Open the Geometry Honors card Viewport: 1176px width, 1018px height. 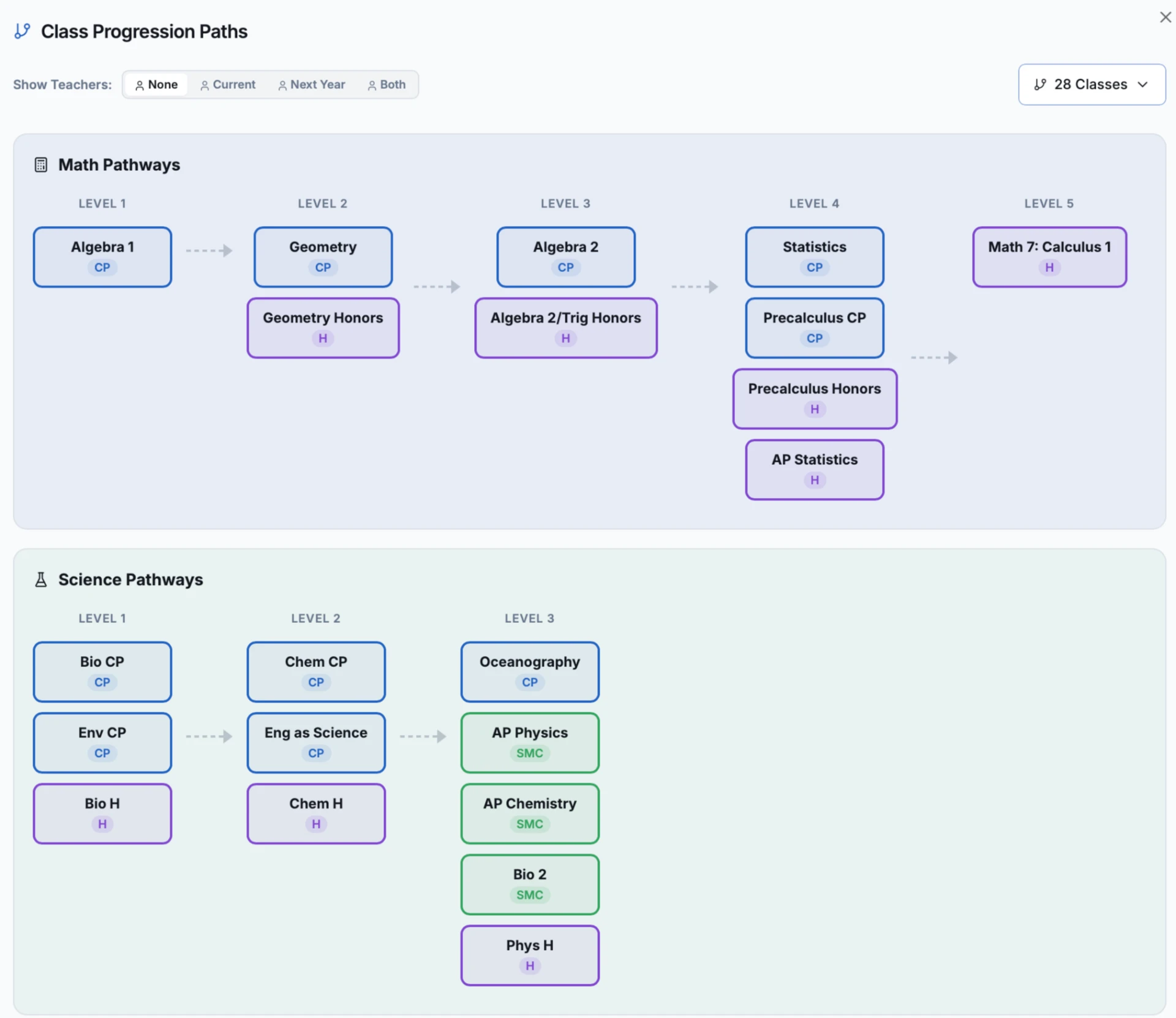[323, 328]
